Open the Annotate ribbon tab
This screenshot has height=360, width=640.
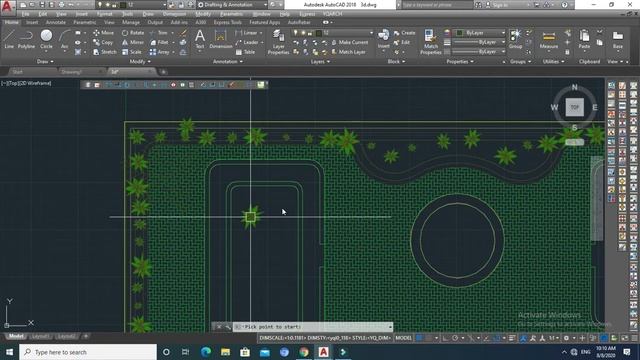click(x=56, y=22)
